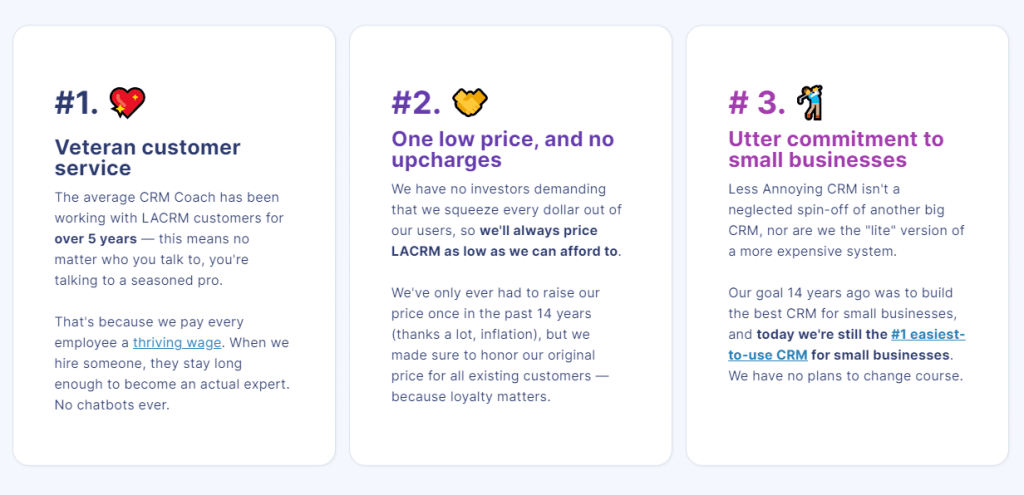Follow the "#1 easiest-to-use CRM" link
The width and height of the screenshot is (1024, 495).
tap(928, 334)
